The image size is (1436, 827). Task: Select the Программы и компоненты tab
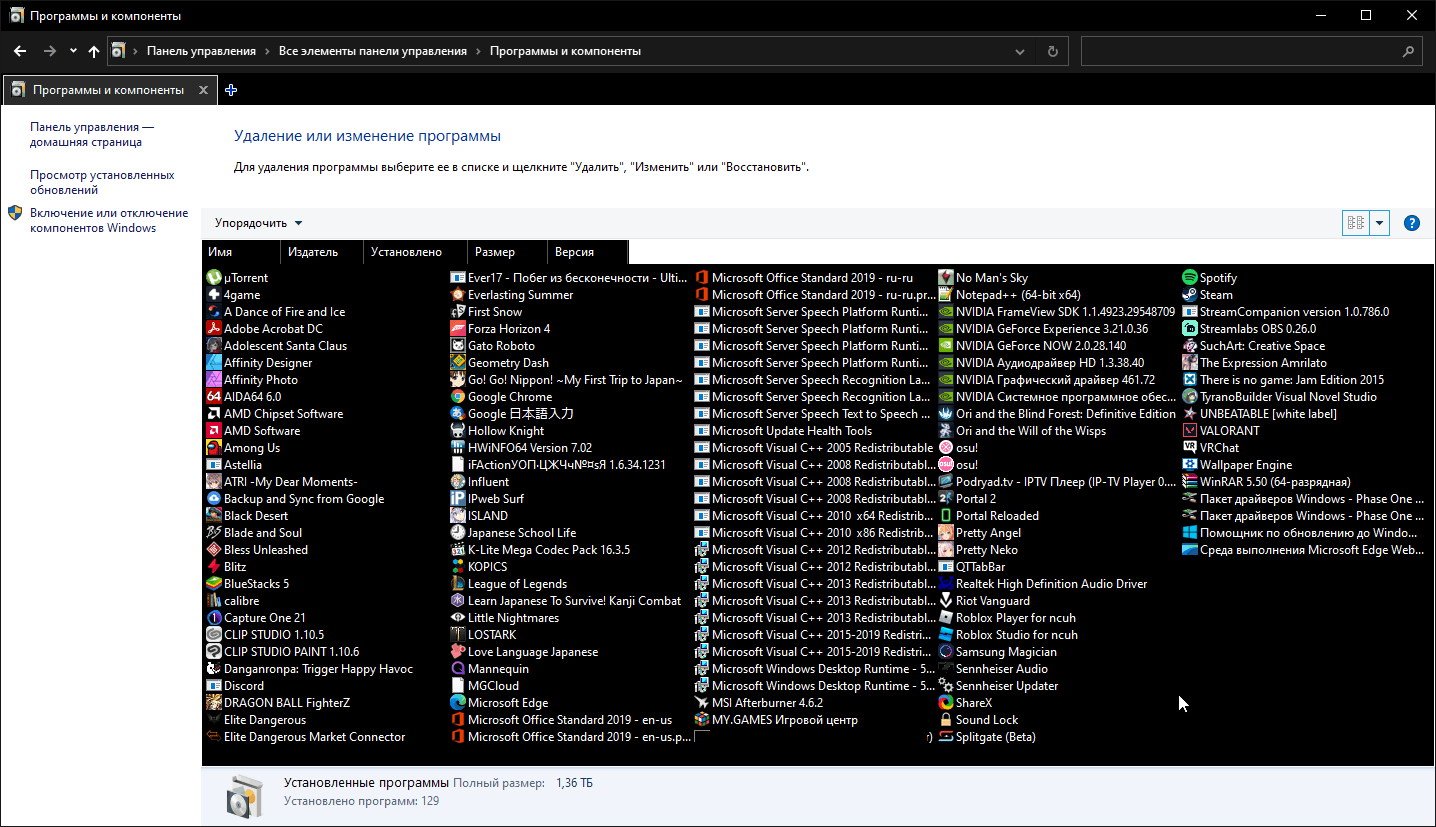tap(109, 90)
